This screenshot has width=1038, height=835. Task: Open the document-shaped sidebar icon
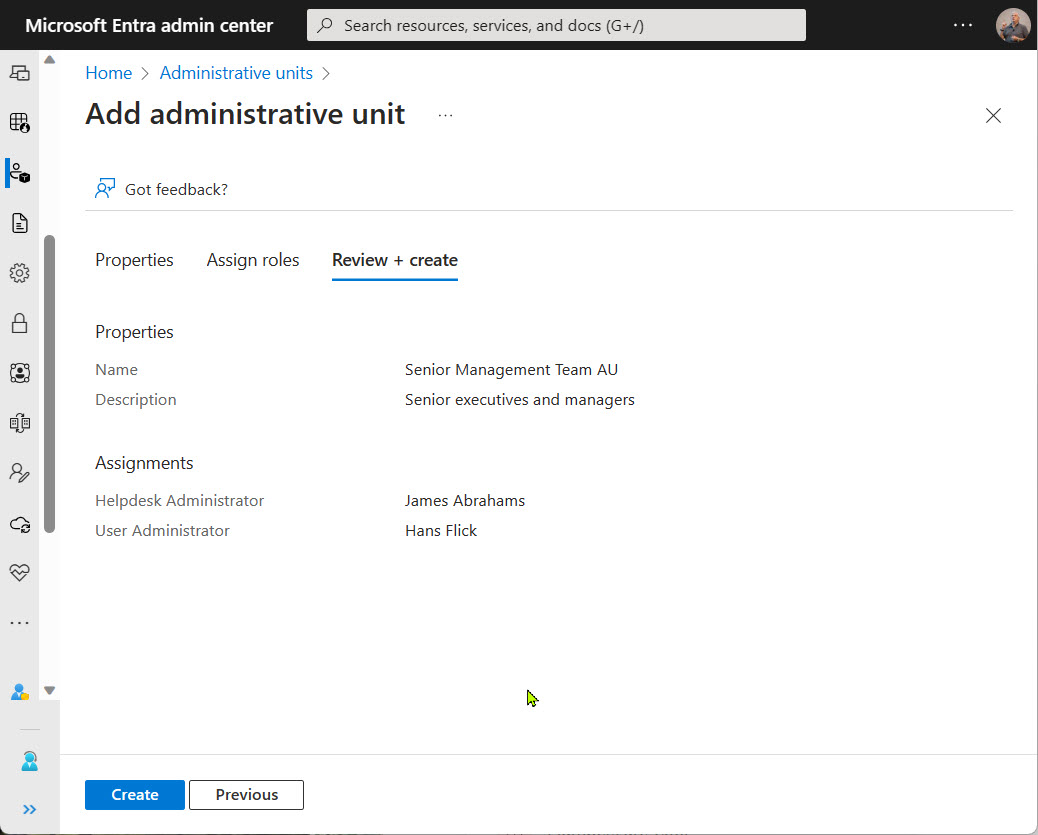pyautogui.click(x=19, y=223)
